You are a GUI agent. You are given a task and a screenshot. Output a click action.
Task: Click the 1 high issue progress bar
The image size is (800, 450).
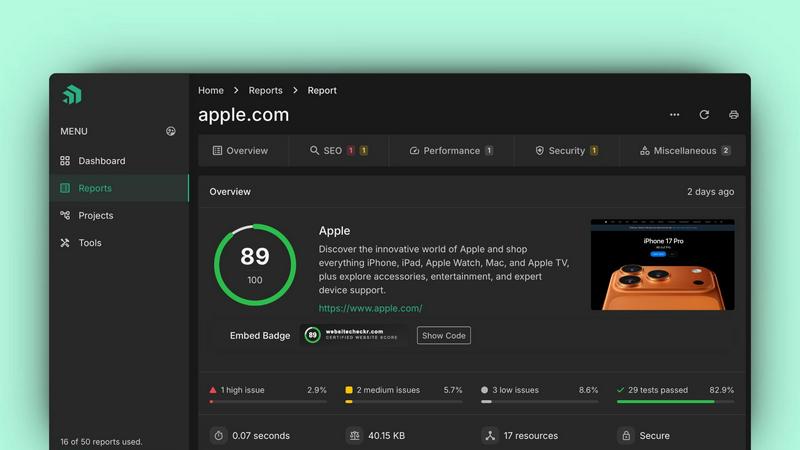pos(268,402)
